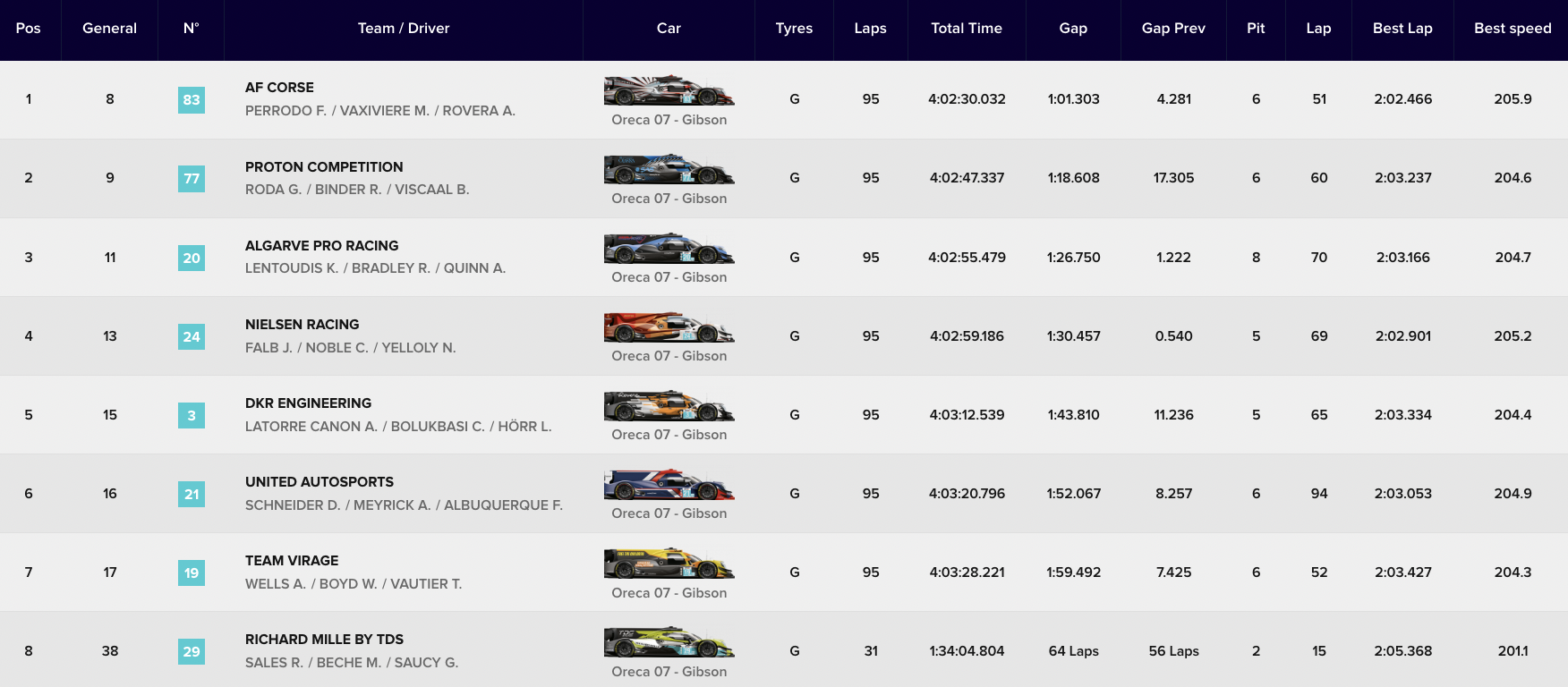Viewport: 1568px width, 687px height.
Task: Open the AF CORSE team name
Action: (x=279, y=88)
